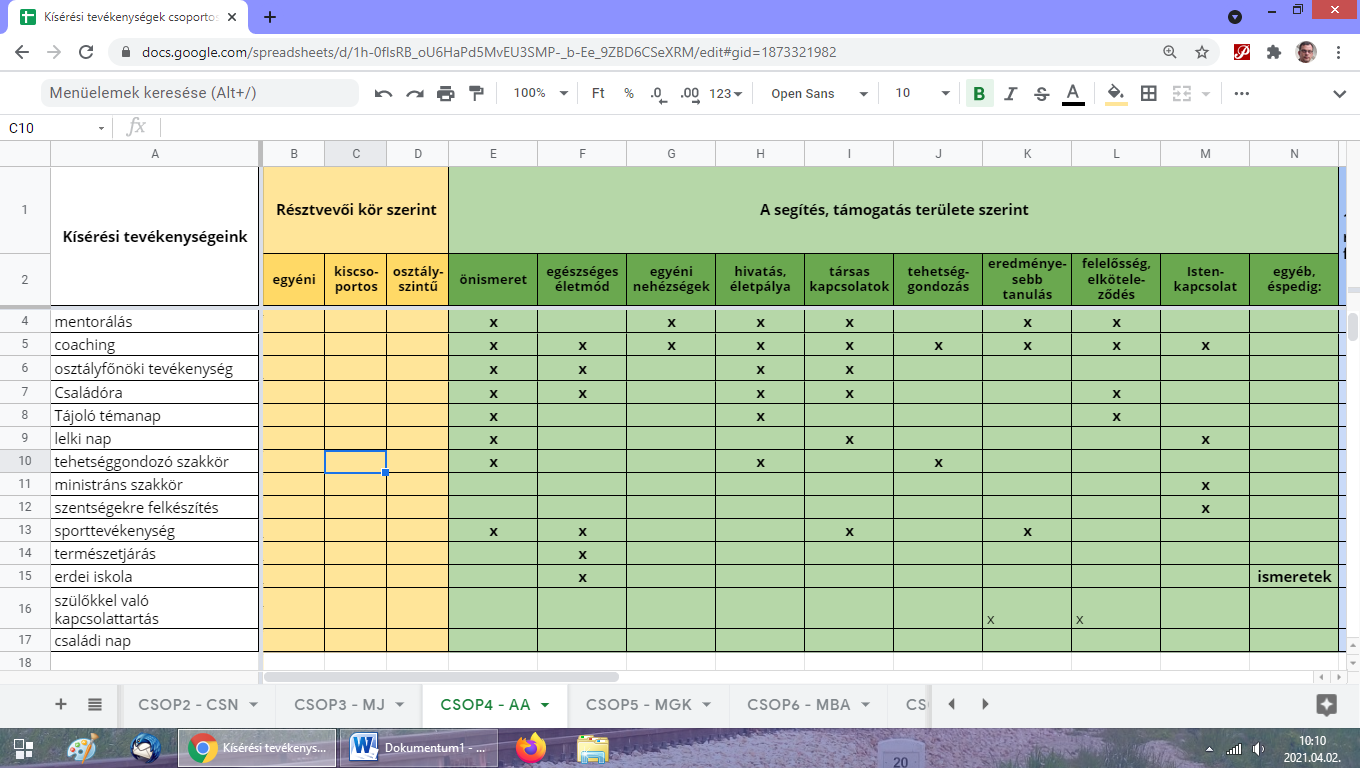Viewport: 1360px width, 768px height.
Task: Open the Word Dokumentum1 taskbar item
Action: click(x=418, y=748)
